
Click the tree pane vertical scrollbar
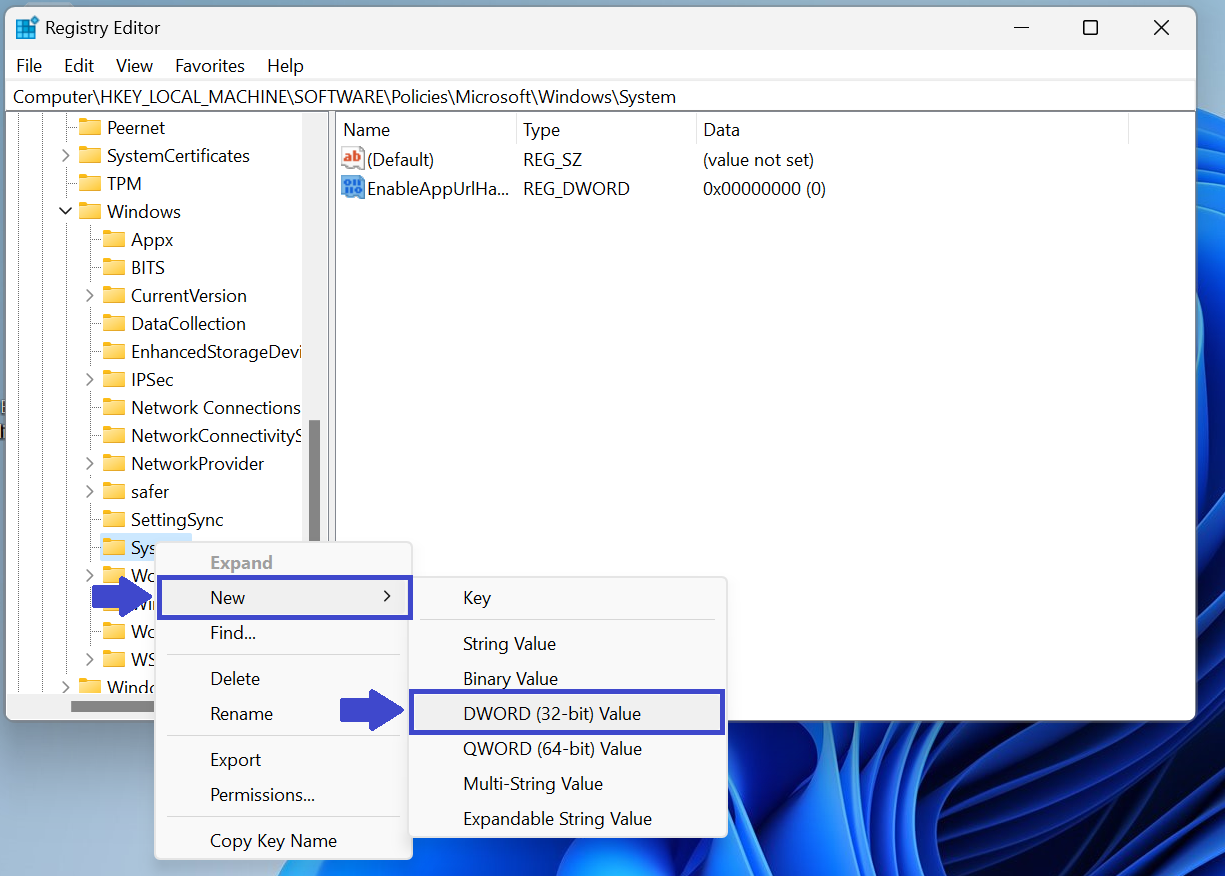314,480
